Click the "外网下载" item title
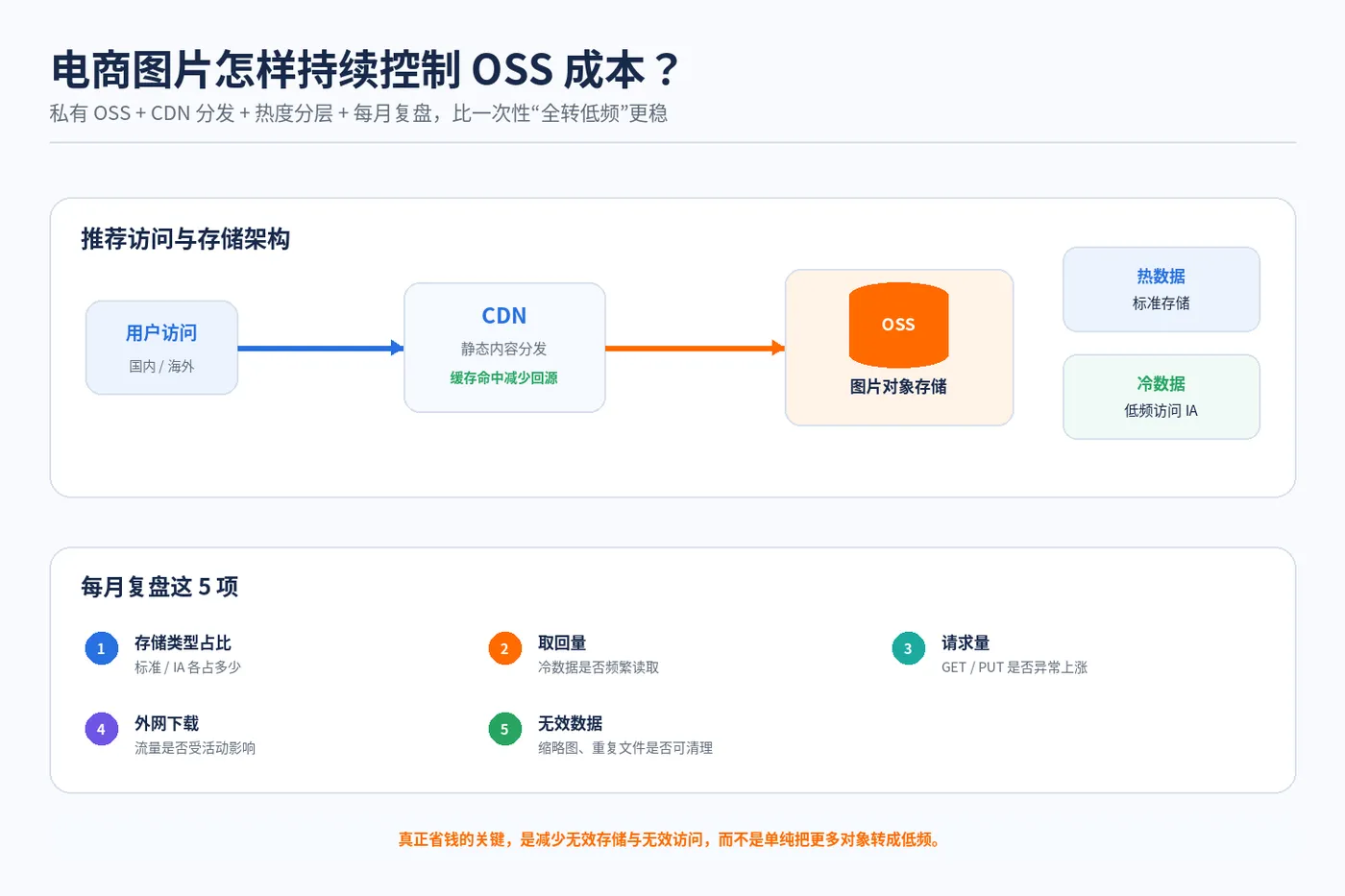1345x896 pixels. click(x=166, y=723)
